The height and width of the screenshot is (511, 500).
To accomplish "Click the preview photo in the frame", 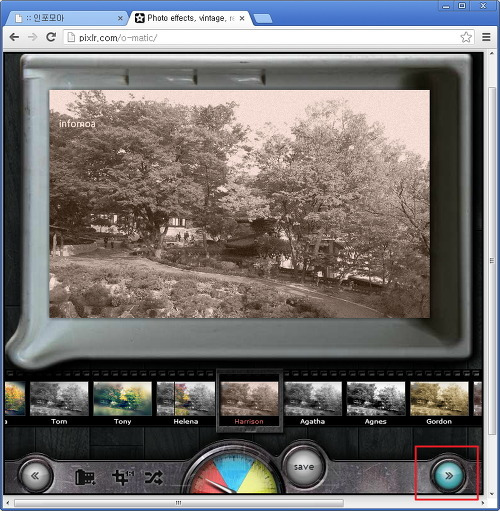I will (x=240, y=204).
